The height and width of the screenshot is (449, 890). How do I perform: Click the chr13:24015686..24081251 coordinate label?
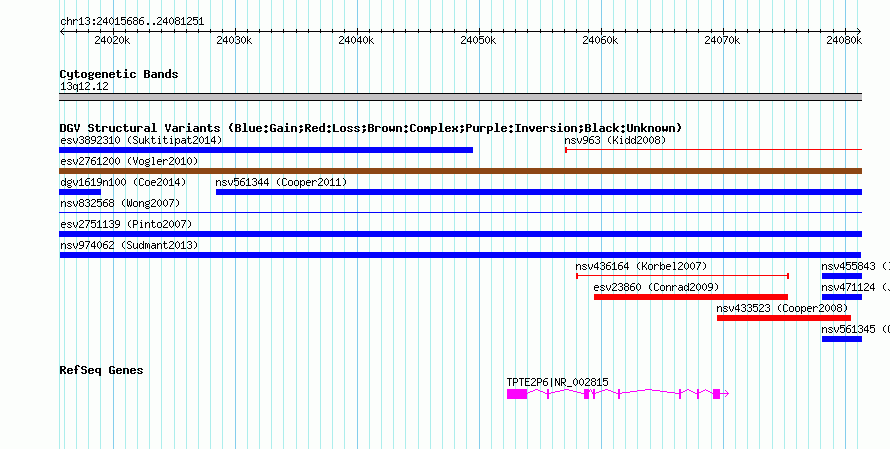pos(132,22)
